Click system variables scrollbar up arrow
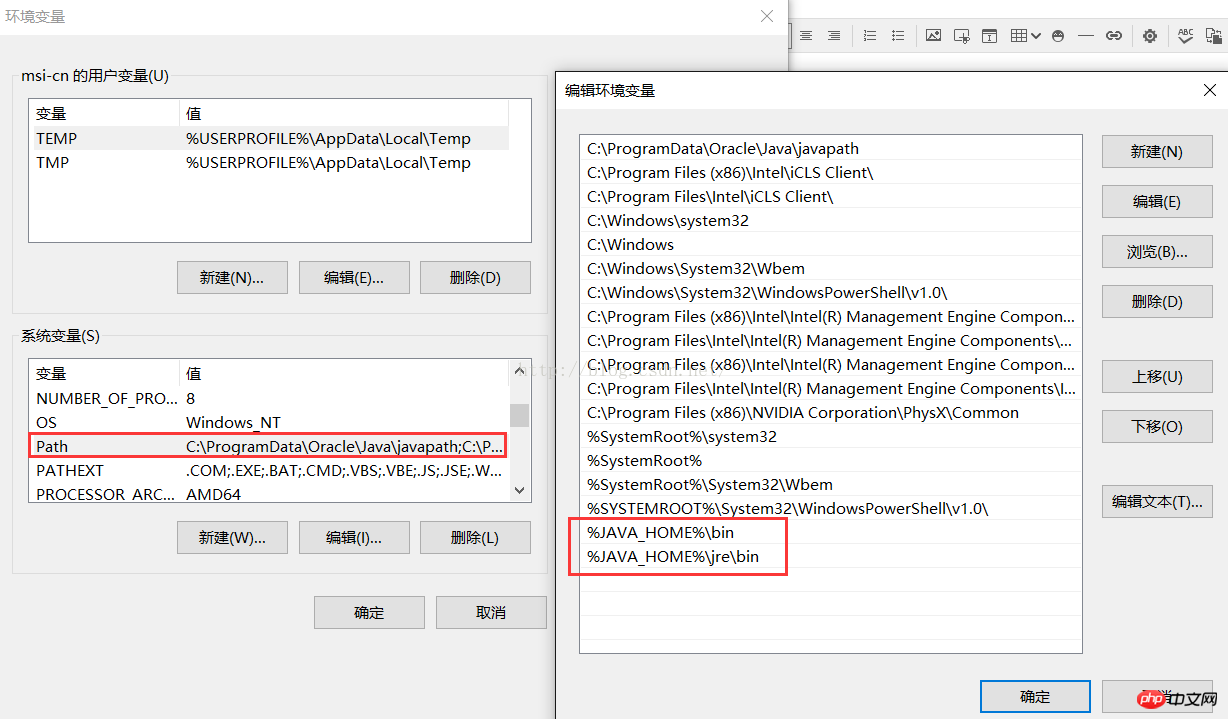 tap(519, 371)
